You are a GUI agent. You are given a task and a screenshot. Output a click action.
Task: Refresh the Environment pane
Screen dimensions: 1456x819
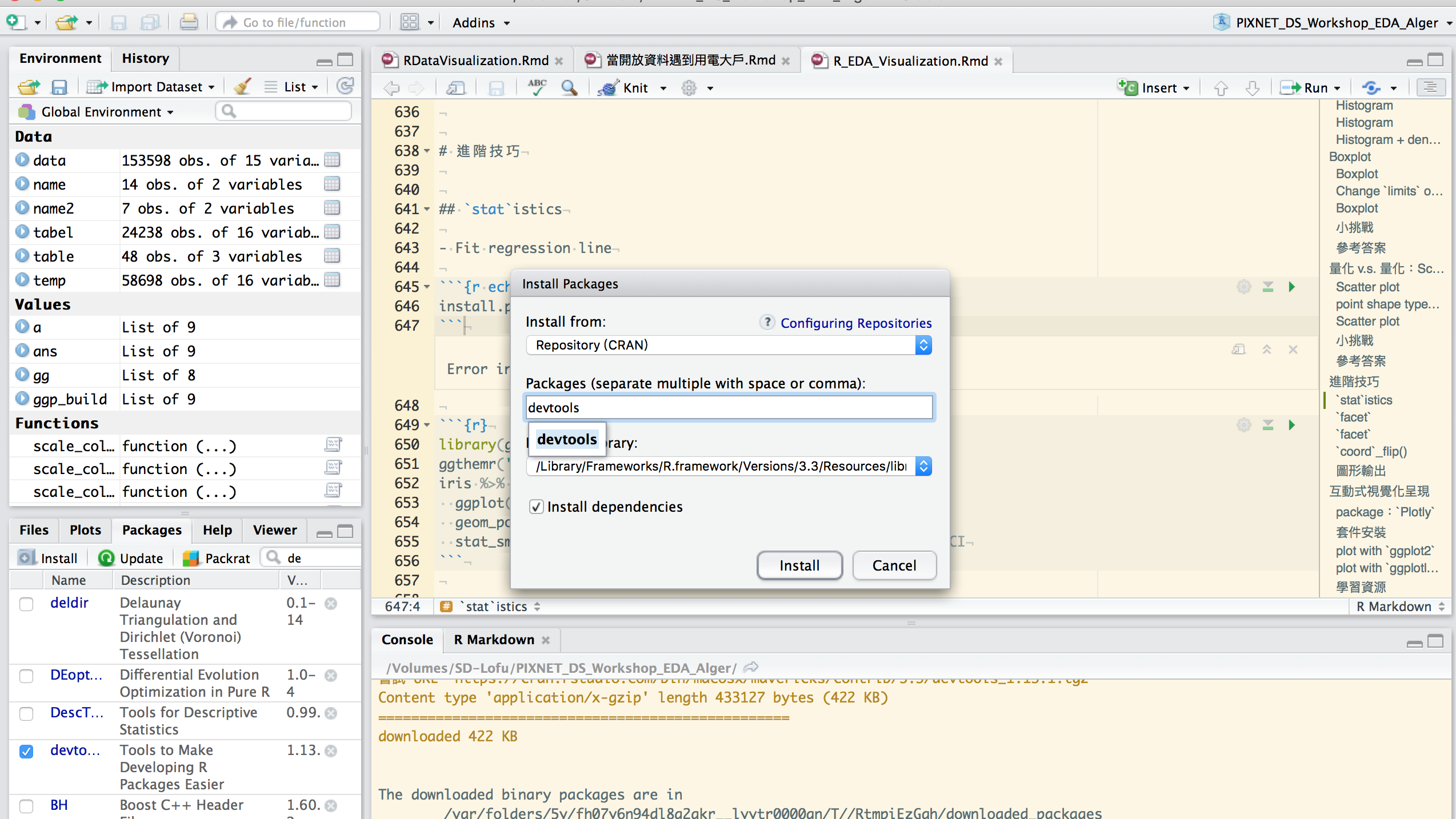(345, 86)
